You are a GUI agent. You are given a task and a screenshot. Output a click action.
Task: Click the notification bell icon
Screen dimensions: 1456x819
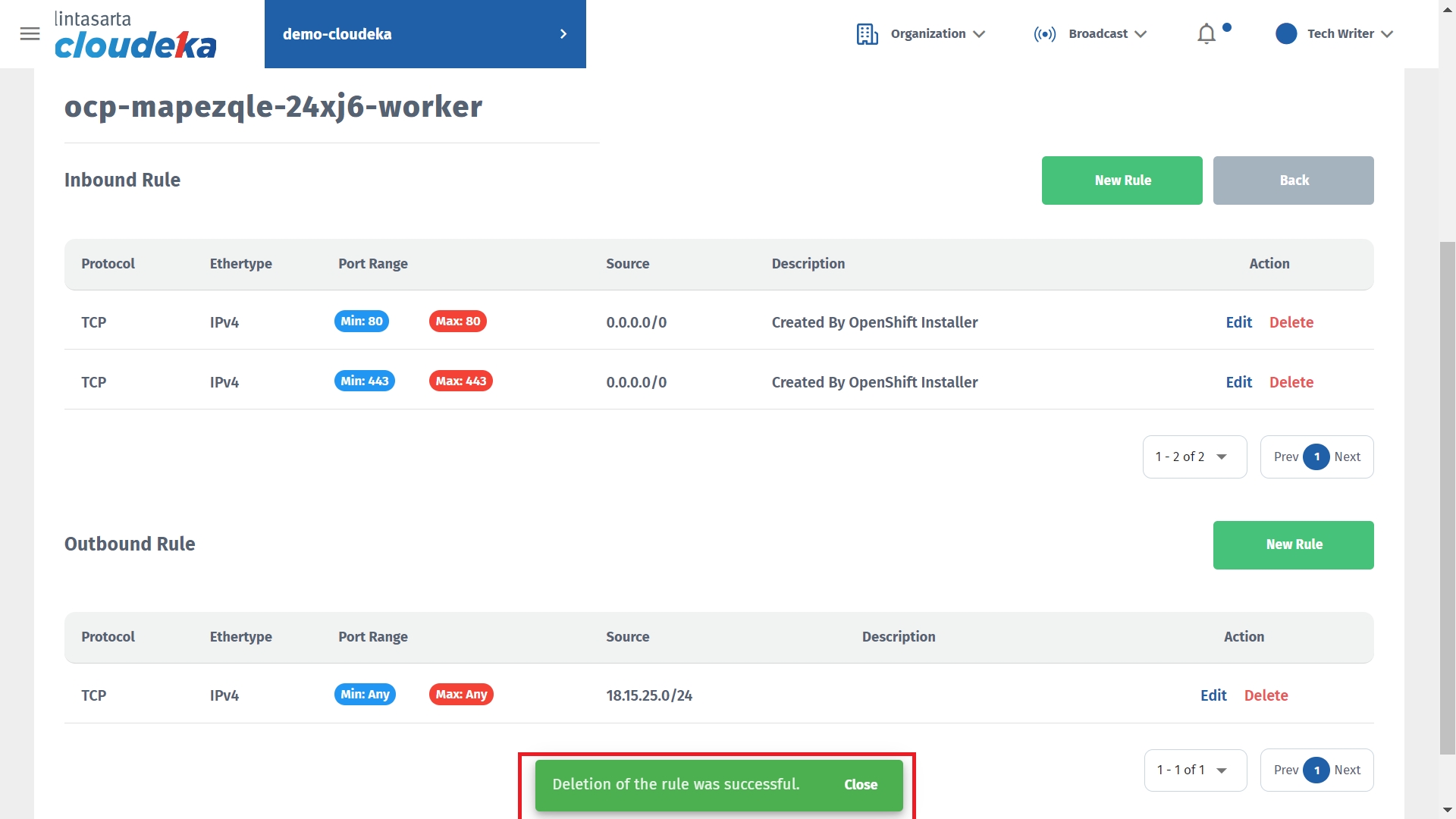[1206, 34]
